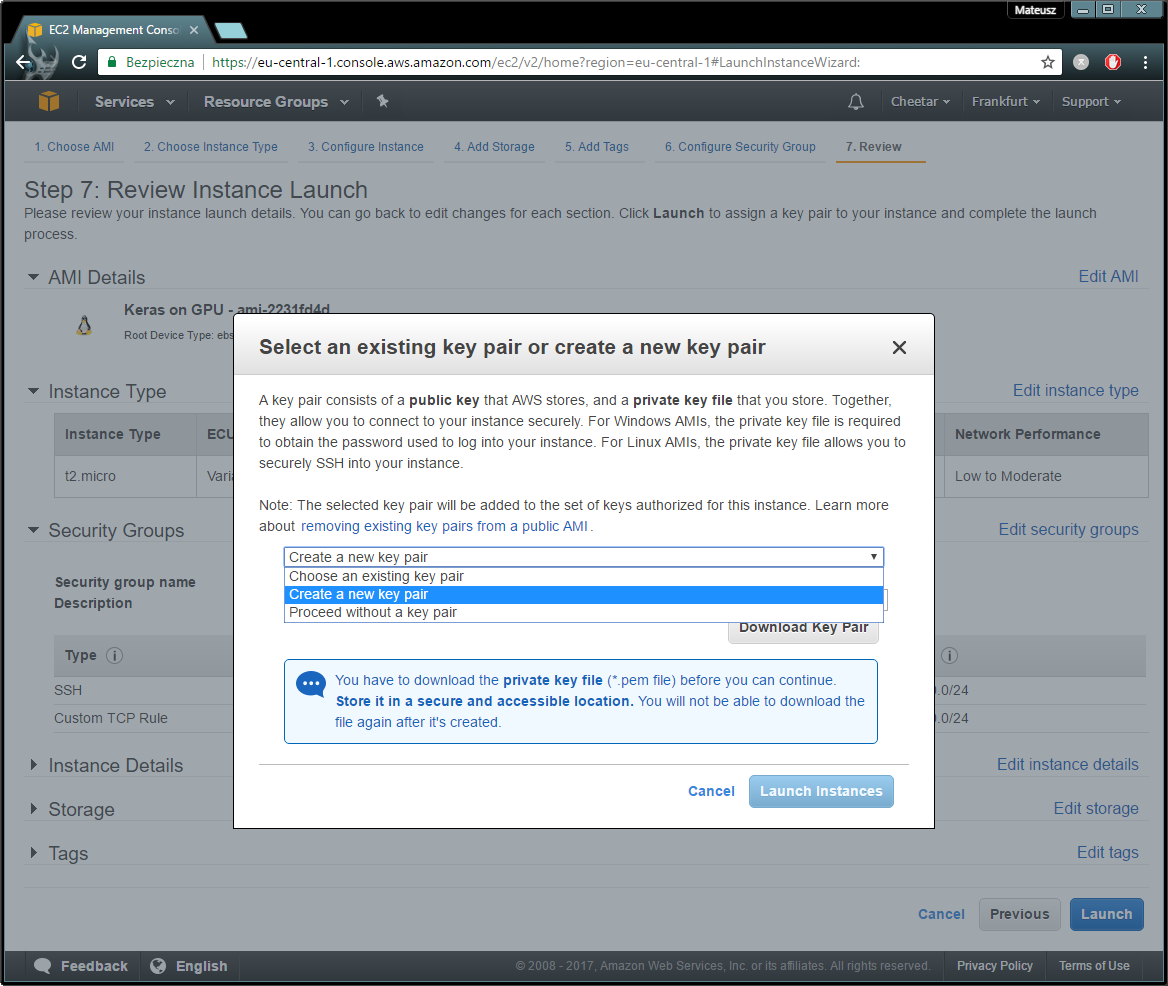Expand the Instance Details section
The width and height of the screenshot is (1168, 986).
coord(34,765)
